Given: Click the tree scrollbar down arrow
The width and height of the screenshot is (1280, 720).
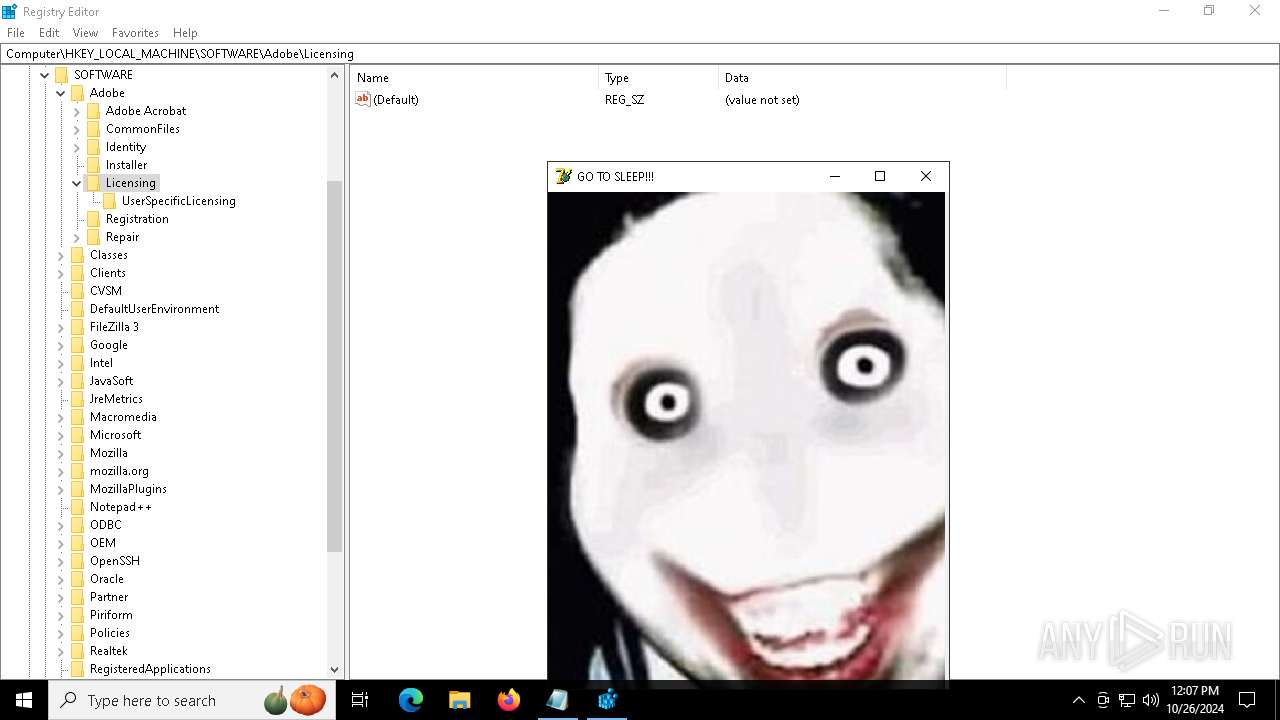Looking at the screenshot, I should 335,670.
